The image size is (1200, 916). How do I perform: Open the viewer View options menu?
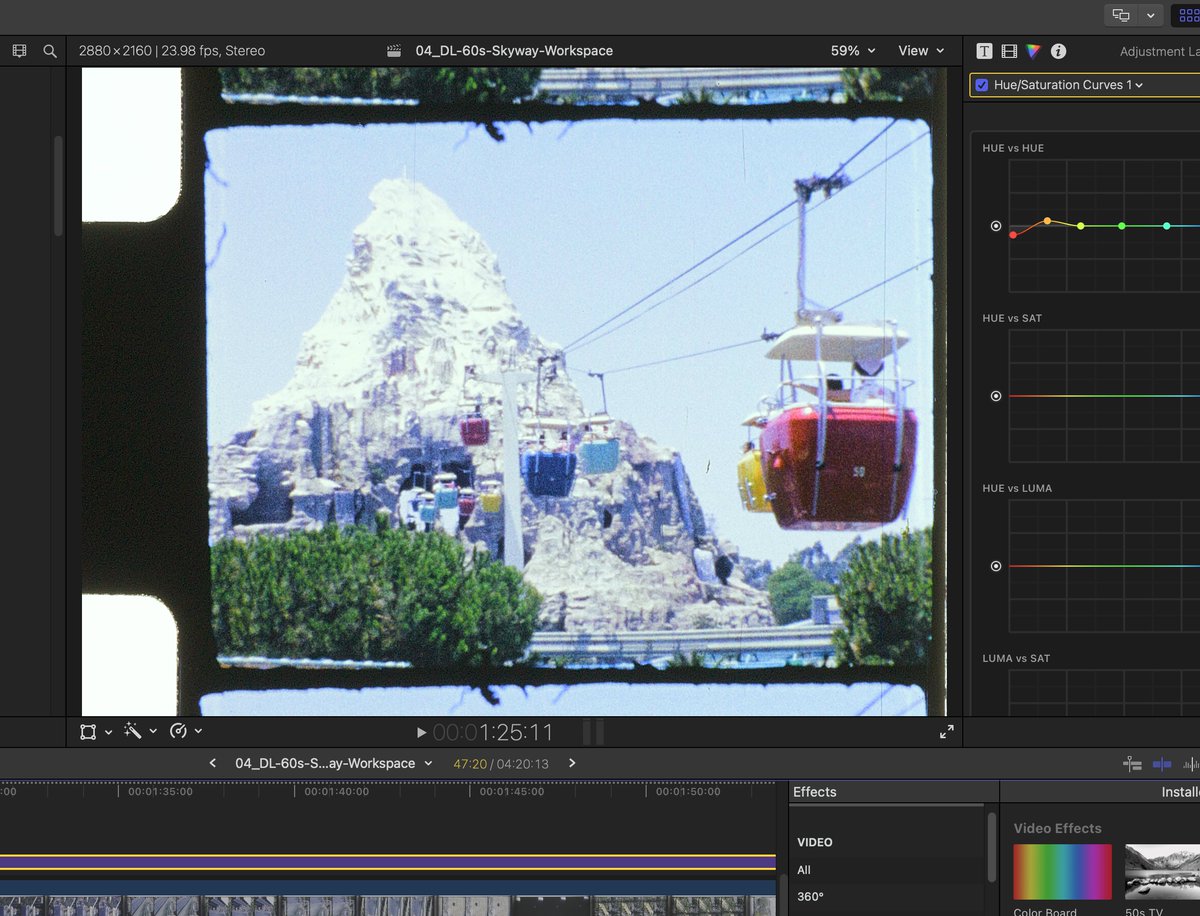[x=921, y=50]
